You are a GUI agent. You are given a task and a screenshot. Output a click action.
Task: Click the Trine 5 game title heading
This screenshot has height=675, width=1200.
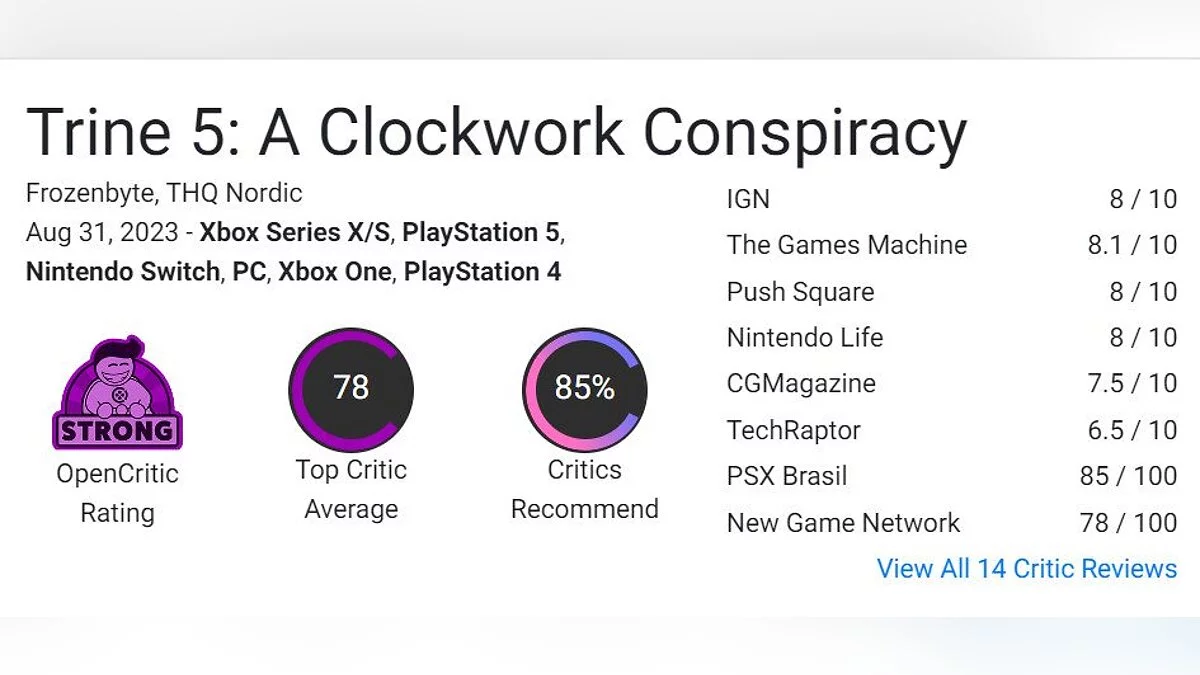(496, 132)
